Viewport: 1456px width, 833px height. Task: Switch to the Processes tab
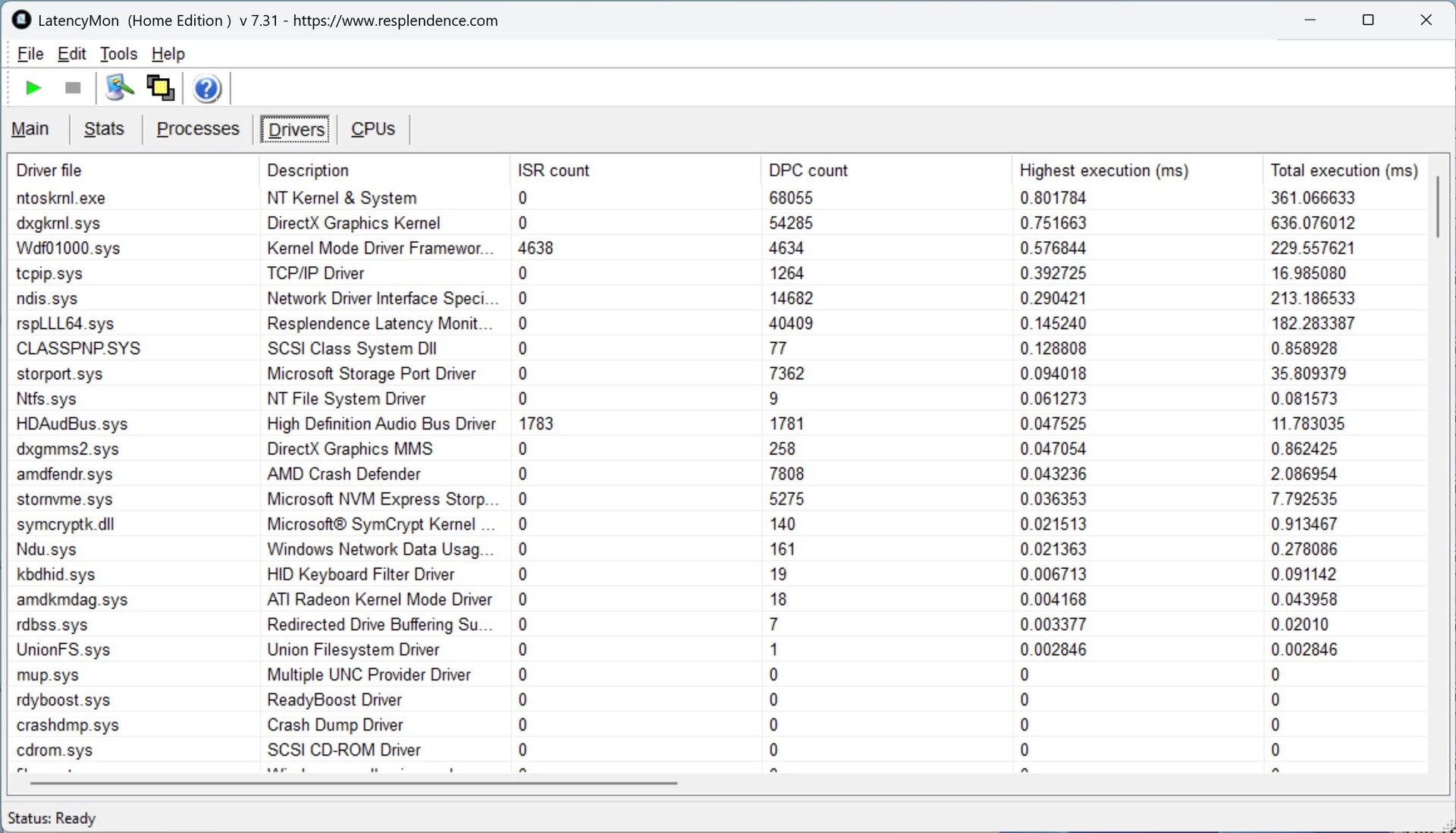pyautogui.click(x=198, y=129)
